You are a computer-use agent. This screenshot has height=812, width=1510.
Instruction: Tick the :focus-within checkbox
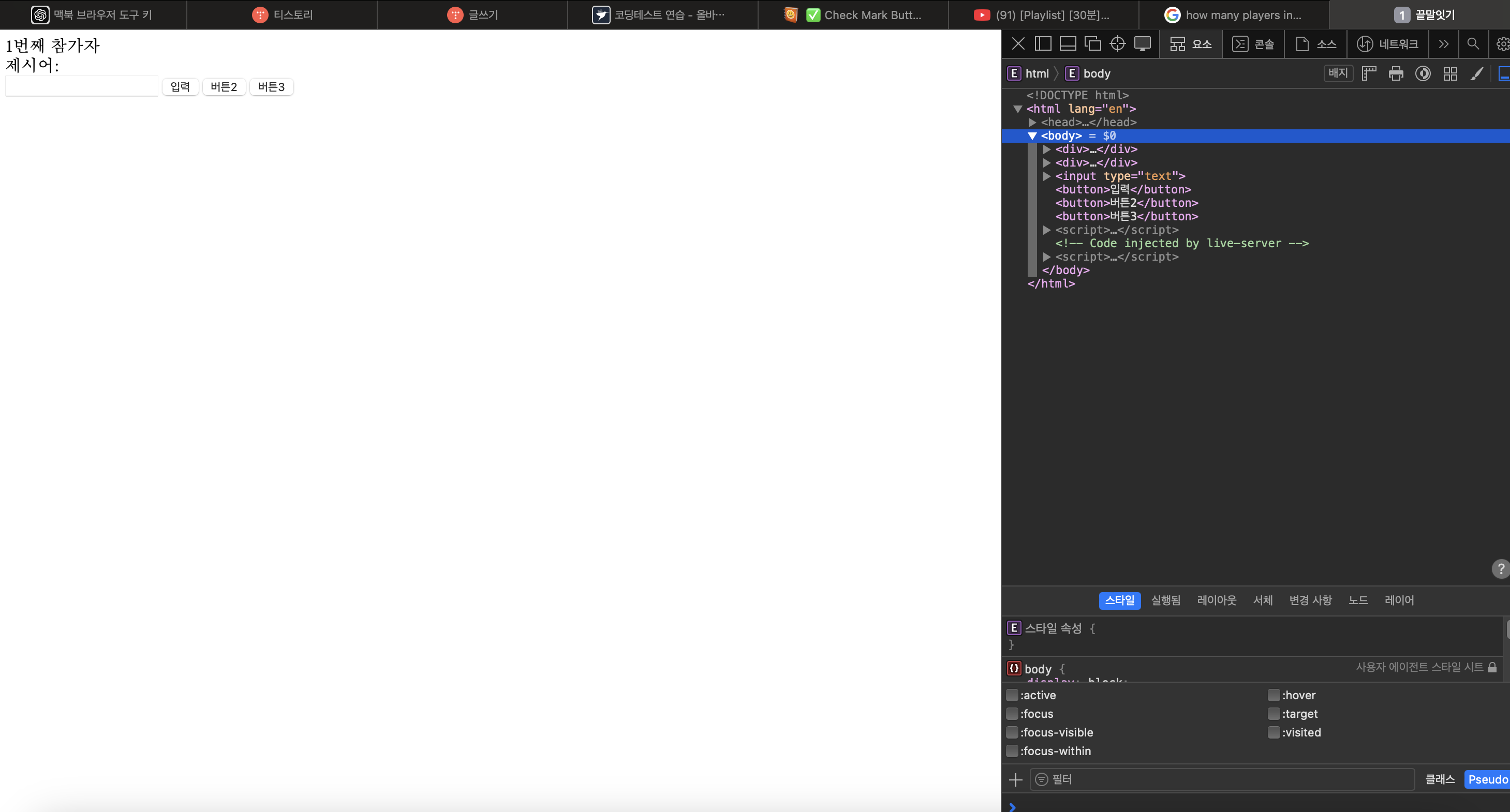1012,750
